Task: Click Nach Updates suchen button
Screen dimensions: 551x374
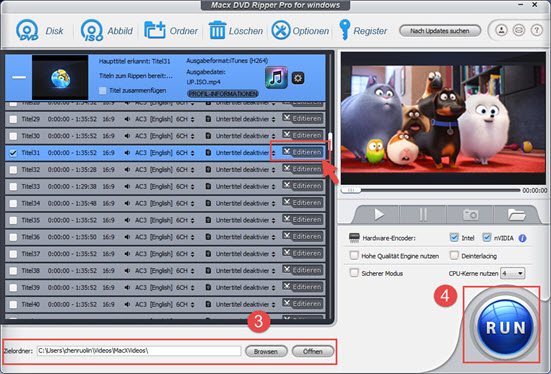Action: pyautogui.click(x=440, y=31)
